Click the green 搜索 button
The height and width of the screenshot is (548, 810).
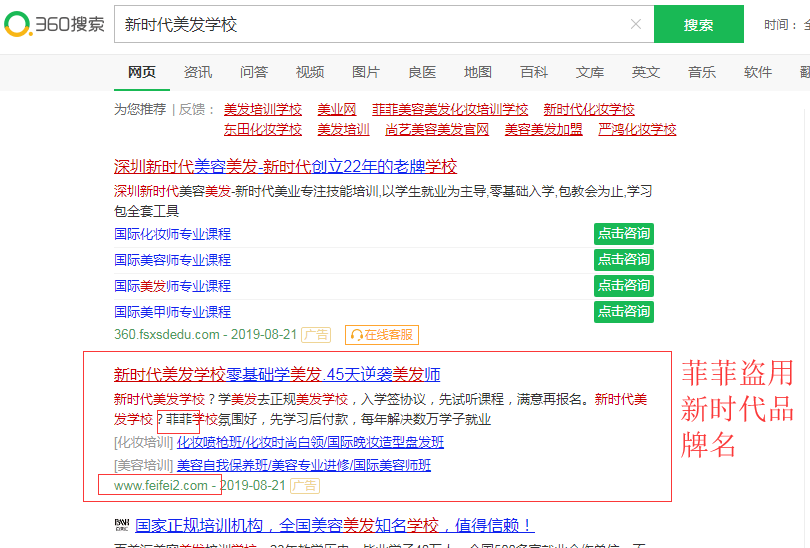(x=698, y=25)
